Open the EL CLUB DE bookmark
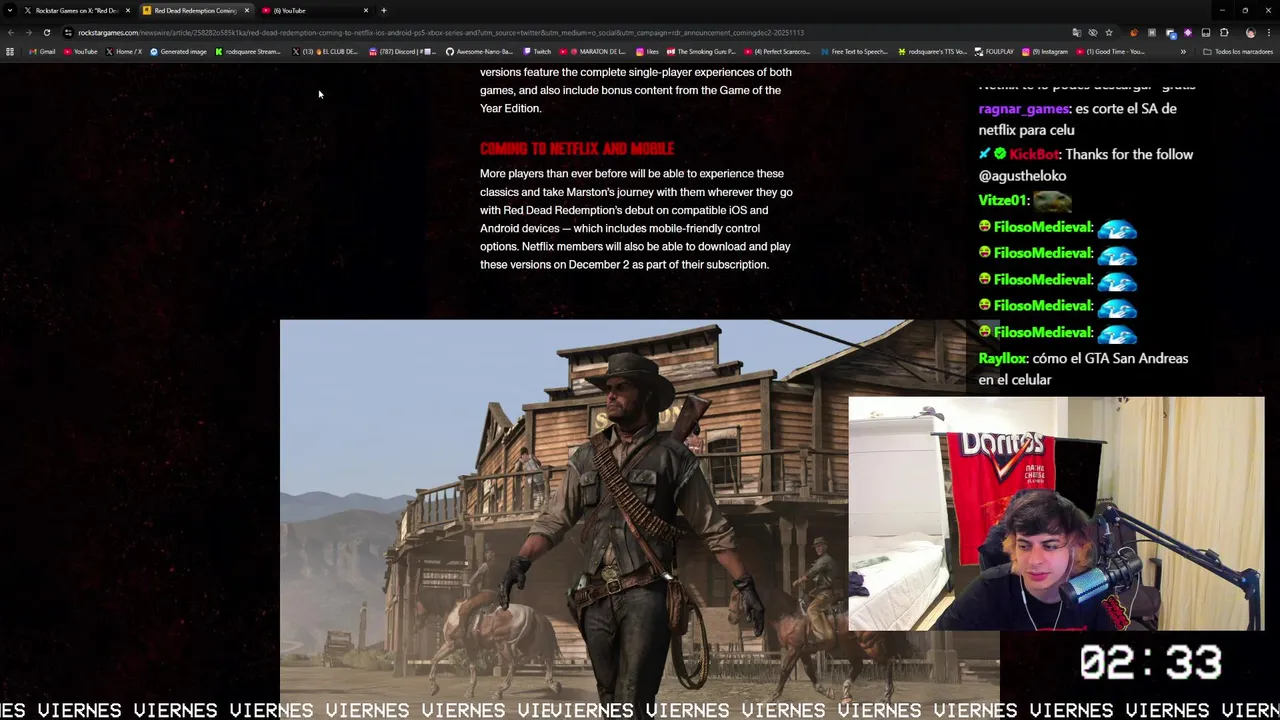The height and width of the screenshot is (720, 1280). [x=325, y=51]
